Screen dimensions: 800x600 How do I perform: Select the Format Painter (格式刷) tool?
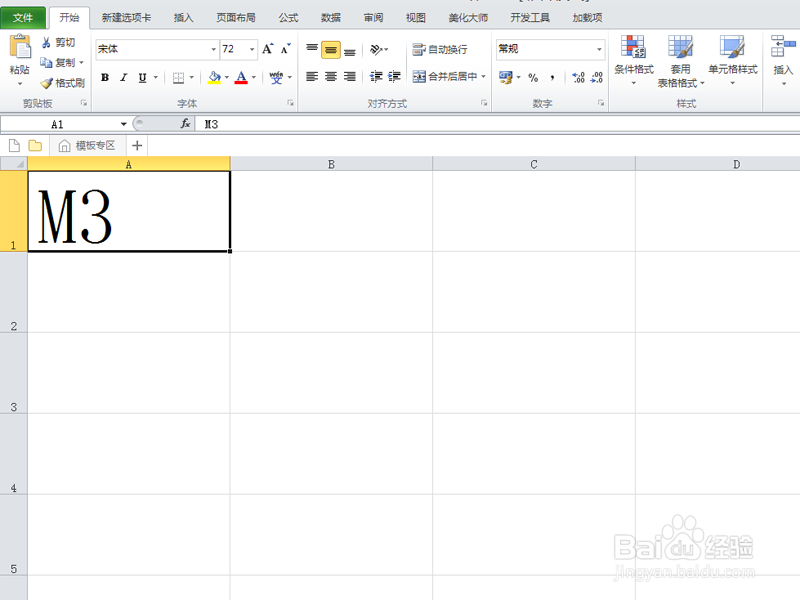[x=60, y=83]
